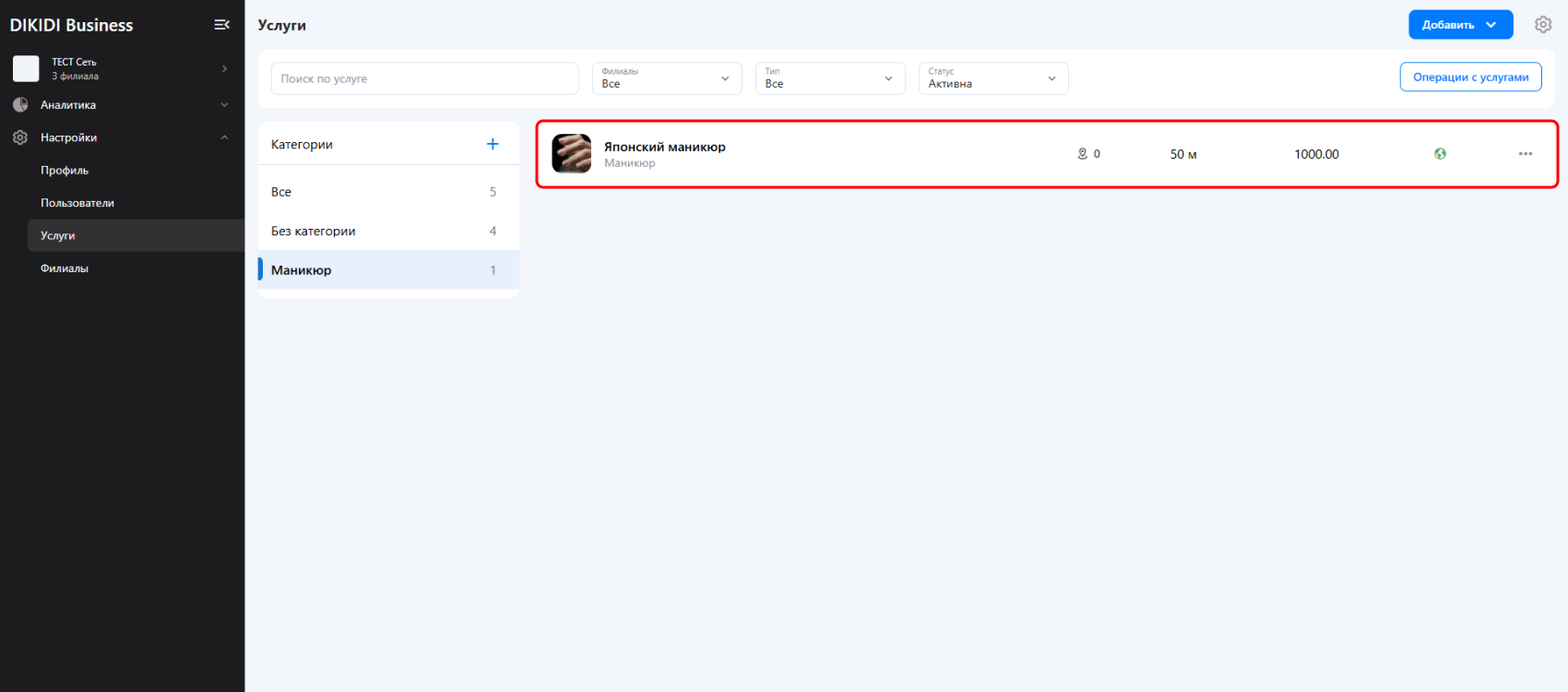Image resolution: width=1568 pixels, height=692 pixels.
Task: Open Филиалы section in sidebar
Action: tap(65, 268)
